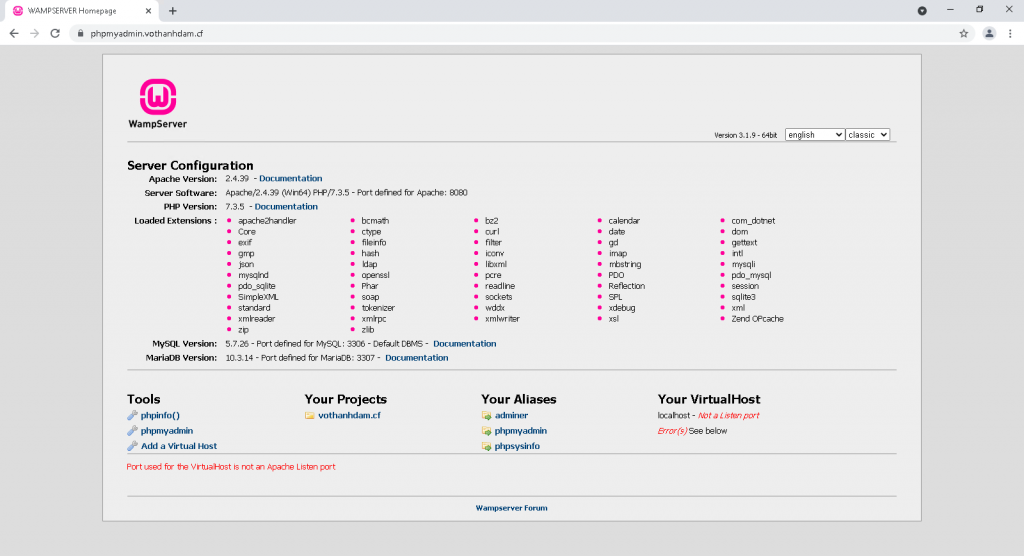Open Chrome's three-dot menu

coord(1010,33)
